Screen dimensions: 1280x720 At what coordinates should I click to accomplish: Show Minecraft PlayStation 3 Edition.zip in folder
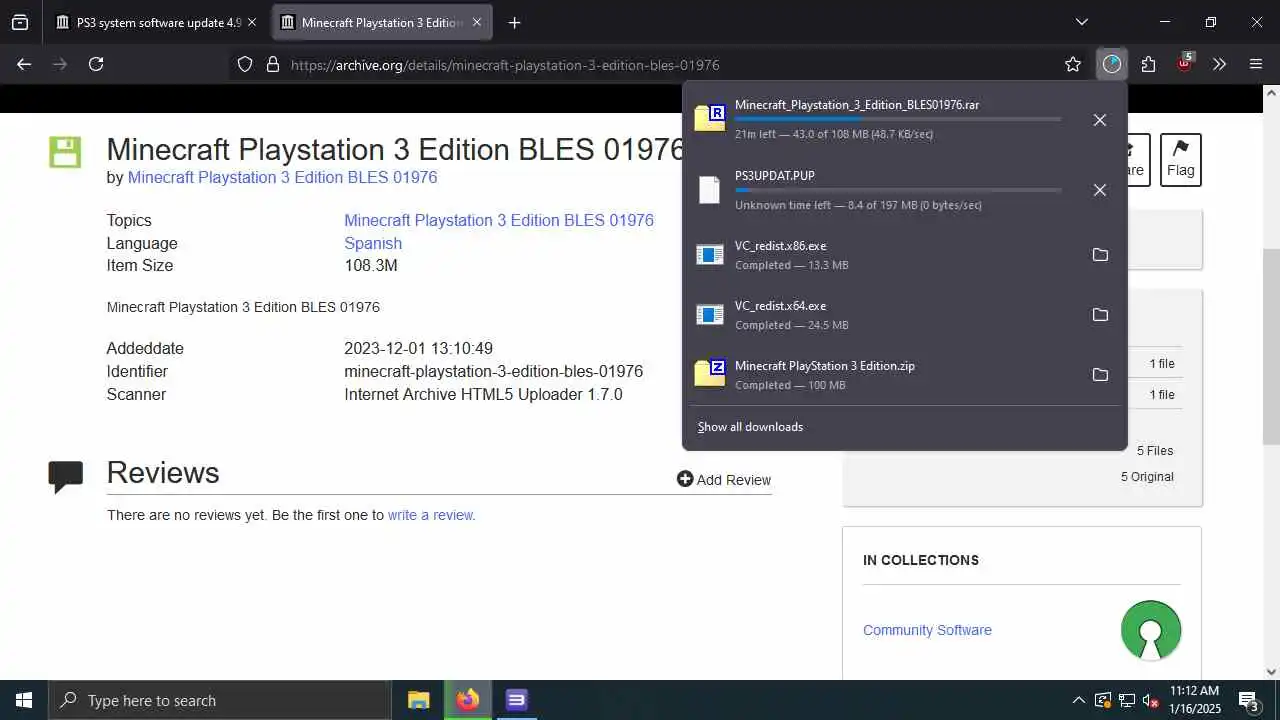[x=1100, y=375]
